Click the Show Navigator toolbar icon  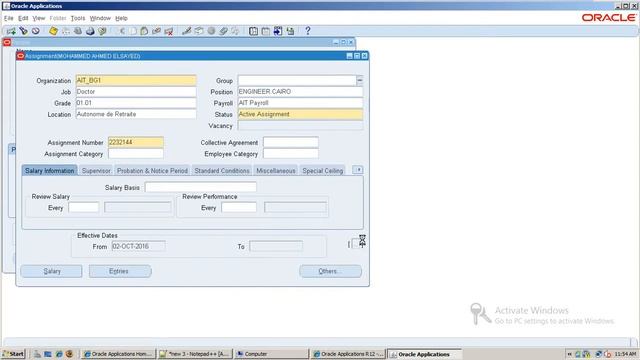(36, 31)
